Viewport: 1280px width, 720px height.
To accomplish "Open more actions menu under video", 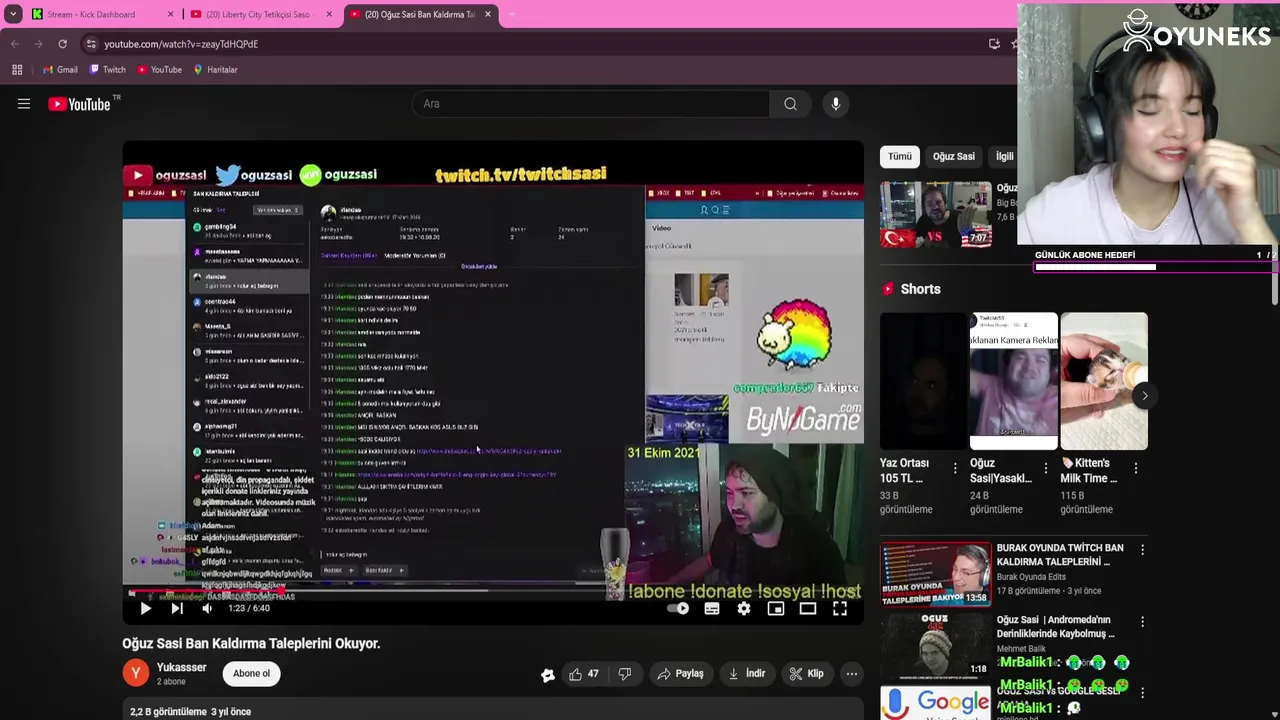I will [x=852, y=674].
